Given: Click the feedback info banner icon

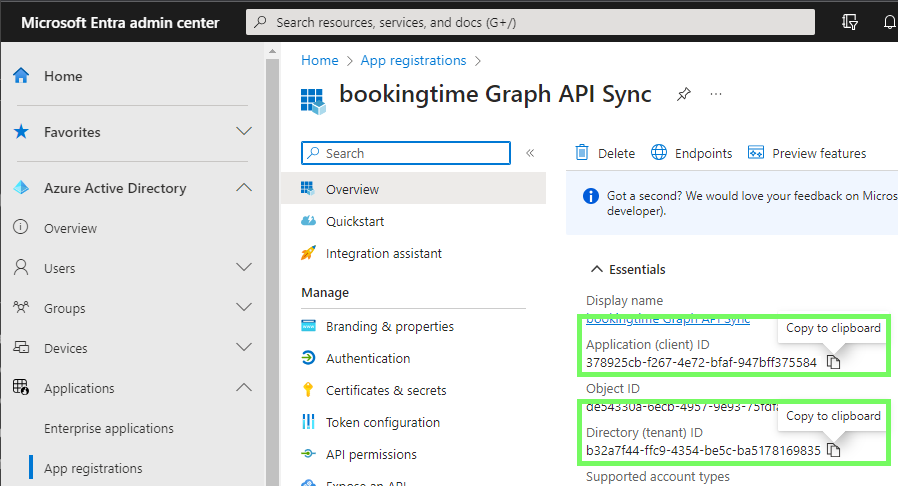Looking at the screenshot, I should [590, 196].
